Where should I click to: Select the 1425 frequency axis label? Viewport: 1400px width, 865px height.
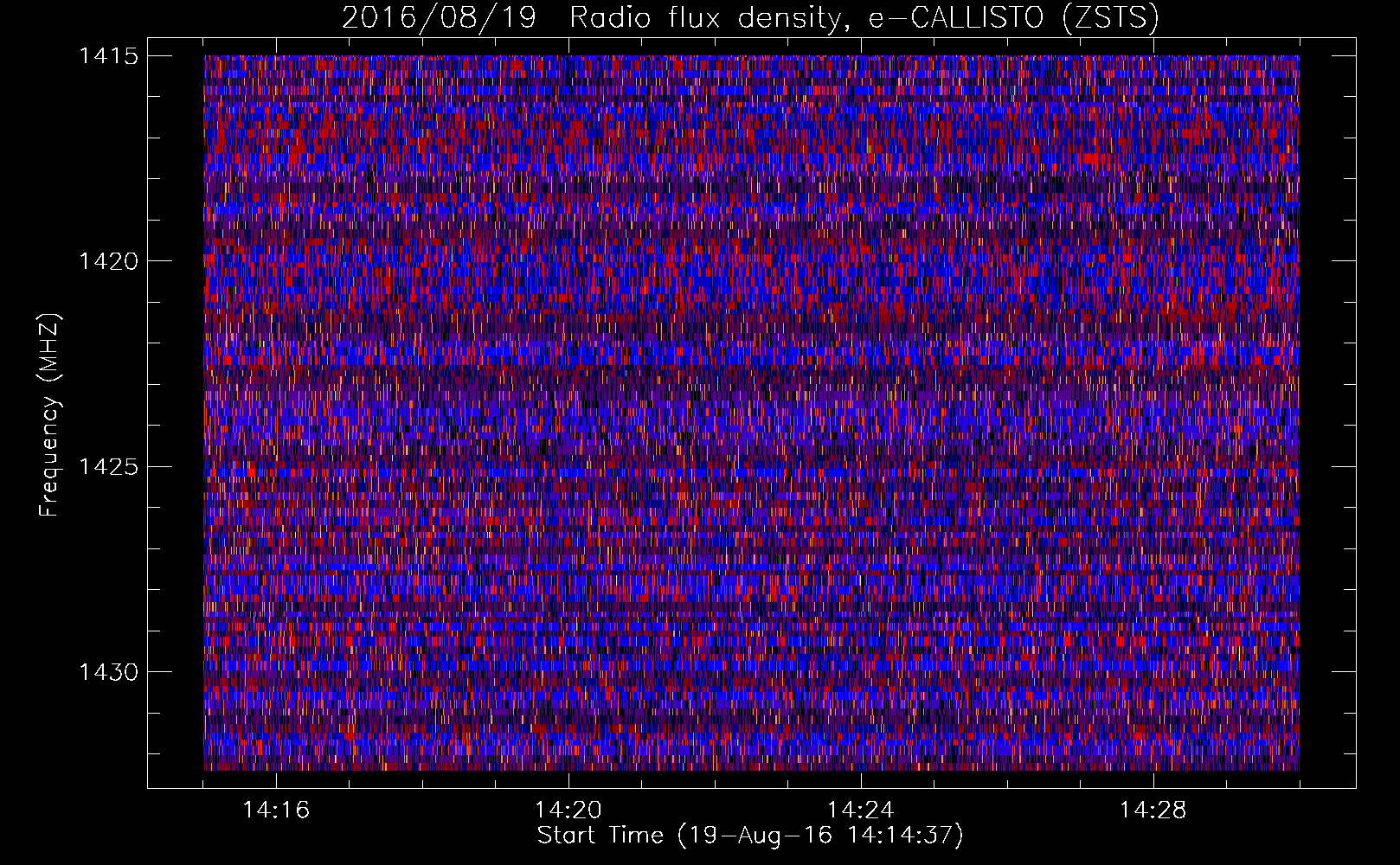[108, 467]
